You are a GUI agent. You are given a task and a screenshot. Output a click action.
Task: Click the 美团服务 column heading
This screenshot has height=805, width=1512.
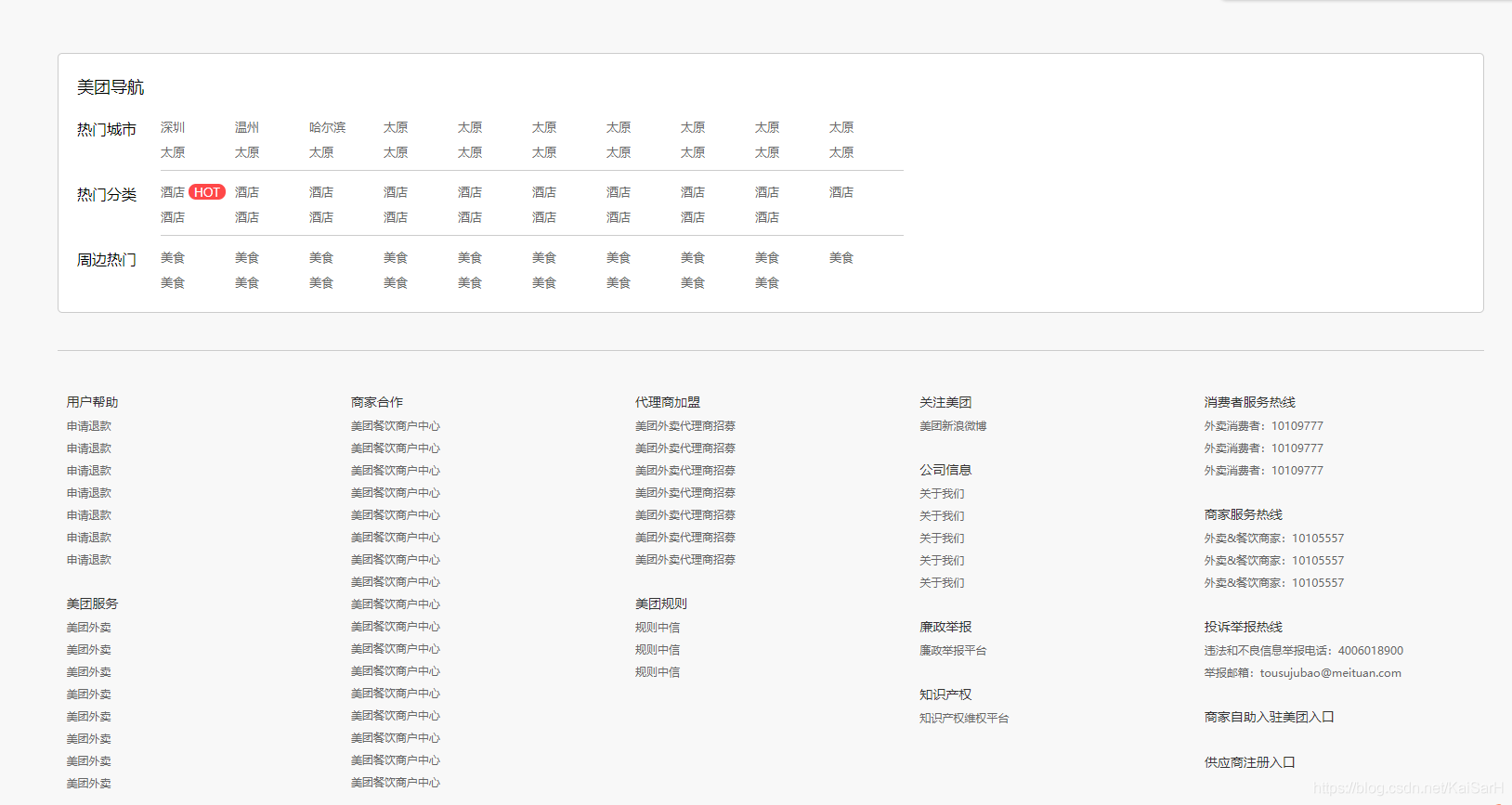93,604
